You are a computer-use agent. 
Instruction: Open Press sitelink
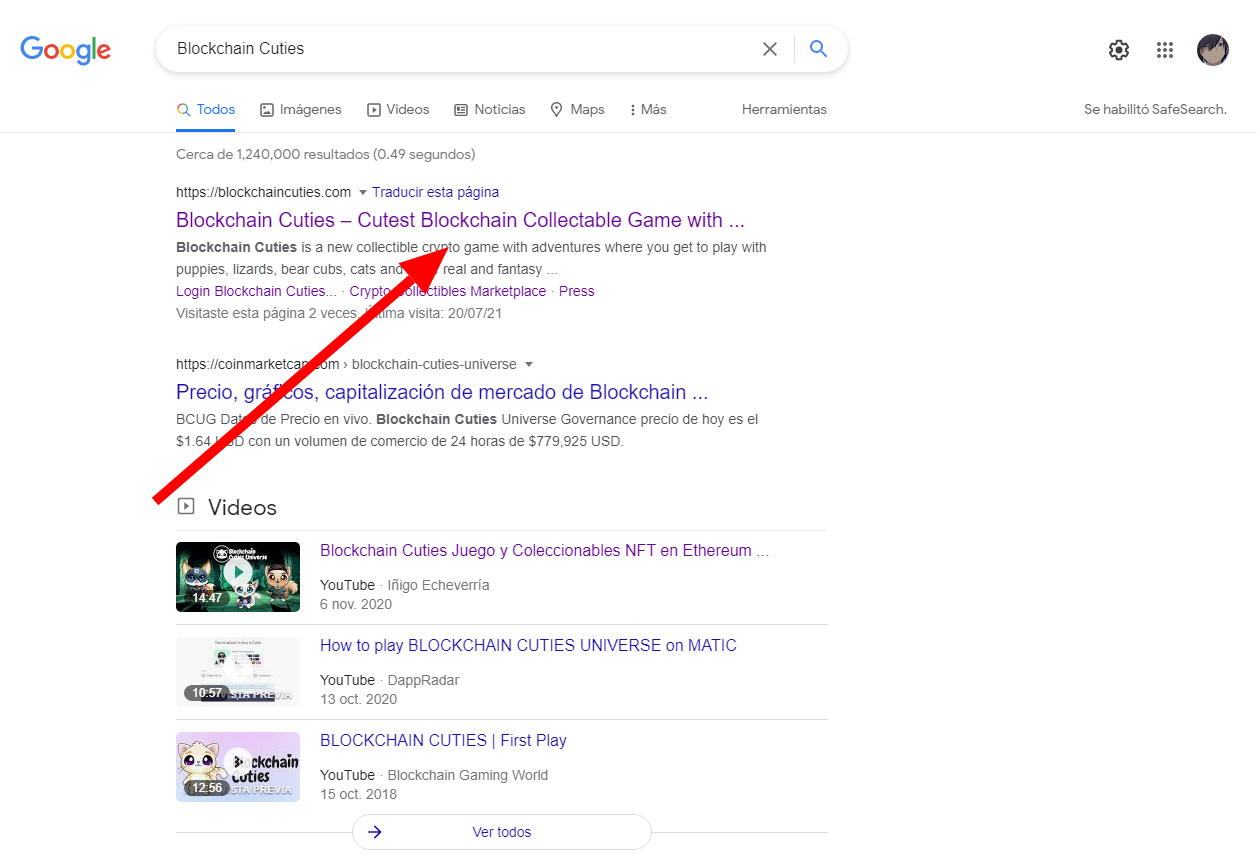576,291
